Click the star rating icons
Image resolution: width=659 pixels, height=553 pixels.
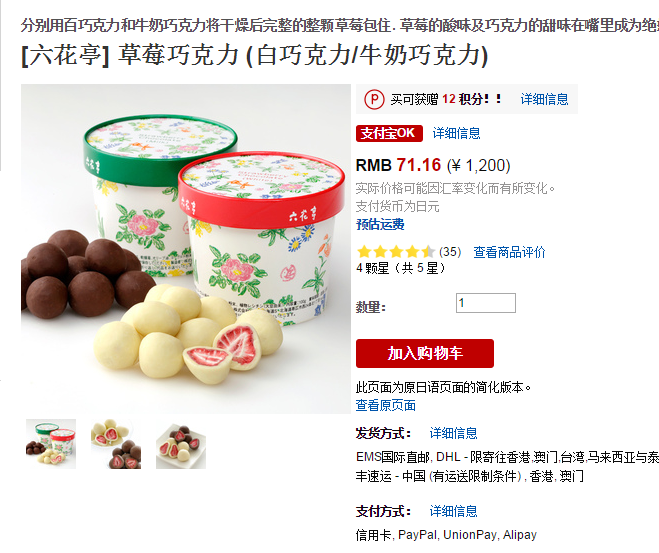pos(395,252)
